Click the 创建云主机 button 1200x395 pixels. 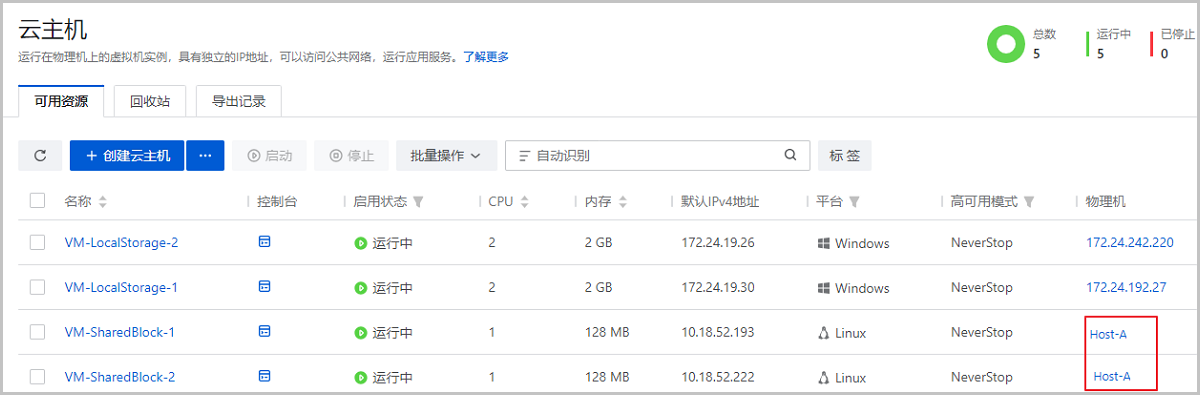coord(127,156)
